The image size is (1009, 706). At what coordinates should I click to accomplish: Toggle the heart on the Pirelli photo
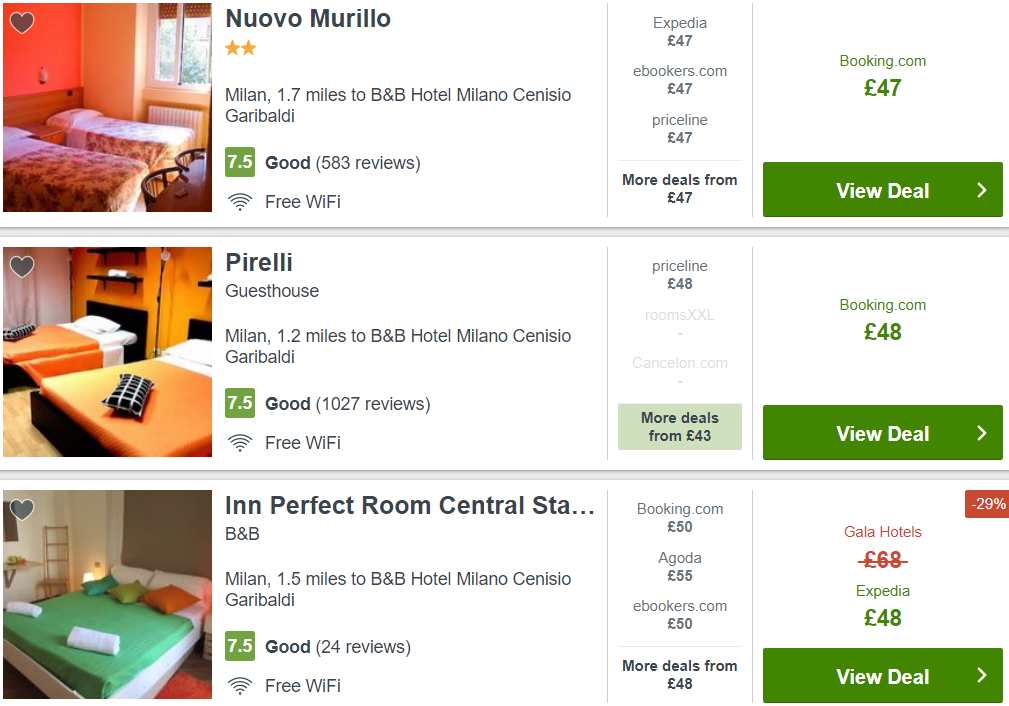click(22, 266)
